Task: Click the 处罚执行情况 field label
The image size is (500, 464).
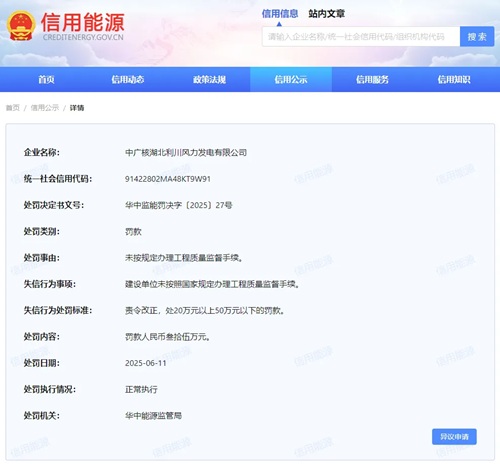Action: [50, 389]
